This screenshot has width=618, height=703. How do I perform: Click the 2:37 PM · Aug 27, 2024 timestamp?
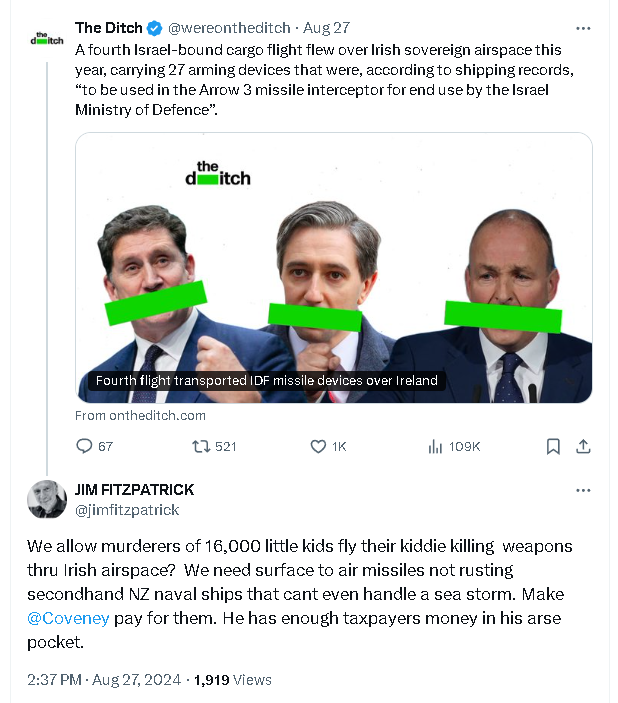[103, 680]
